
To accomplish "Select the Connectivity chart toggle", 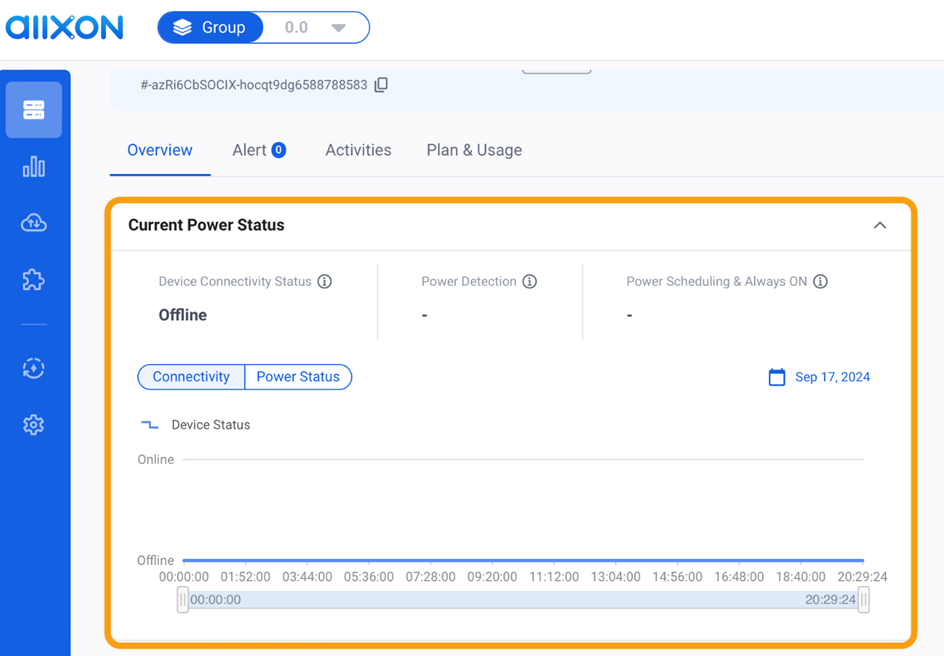I will coord(191,377).
